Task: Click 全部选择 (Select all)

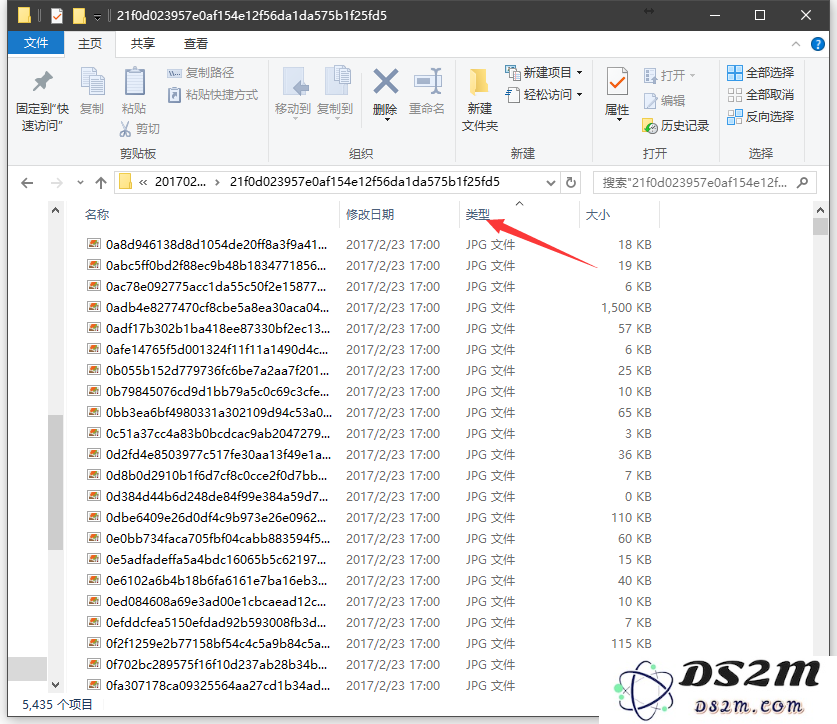Action: coord(760,73)
